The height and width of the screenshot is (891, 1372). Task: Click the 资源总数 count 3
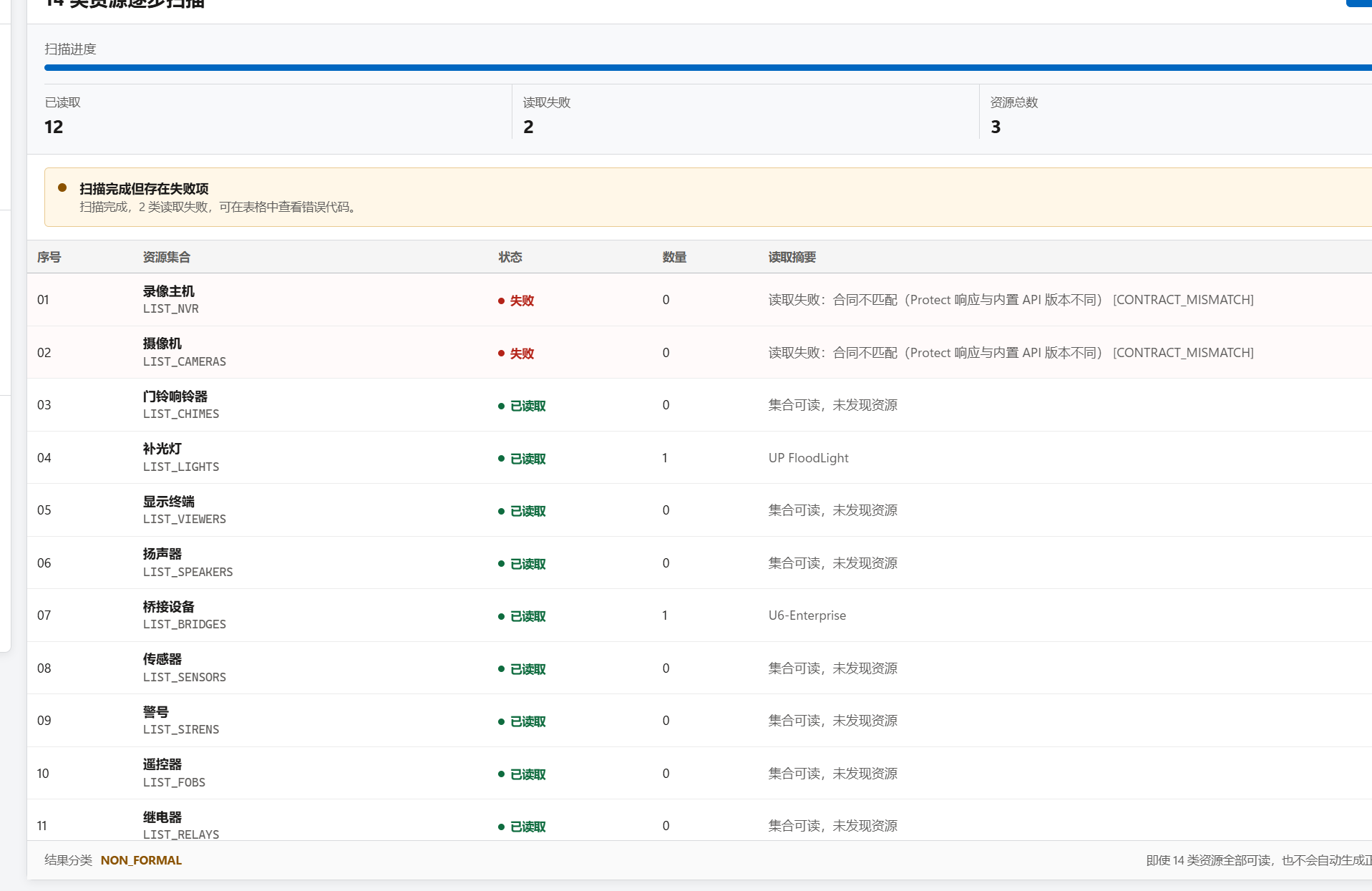(x=996, y=127)
